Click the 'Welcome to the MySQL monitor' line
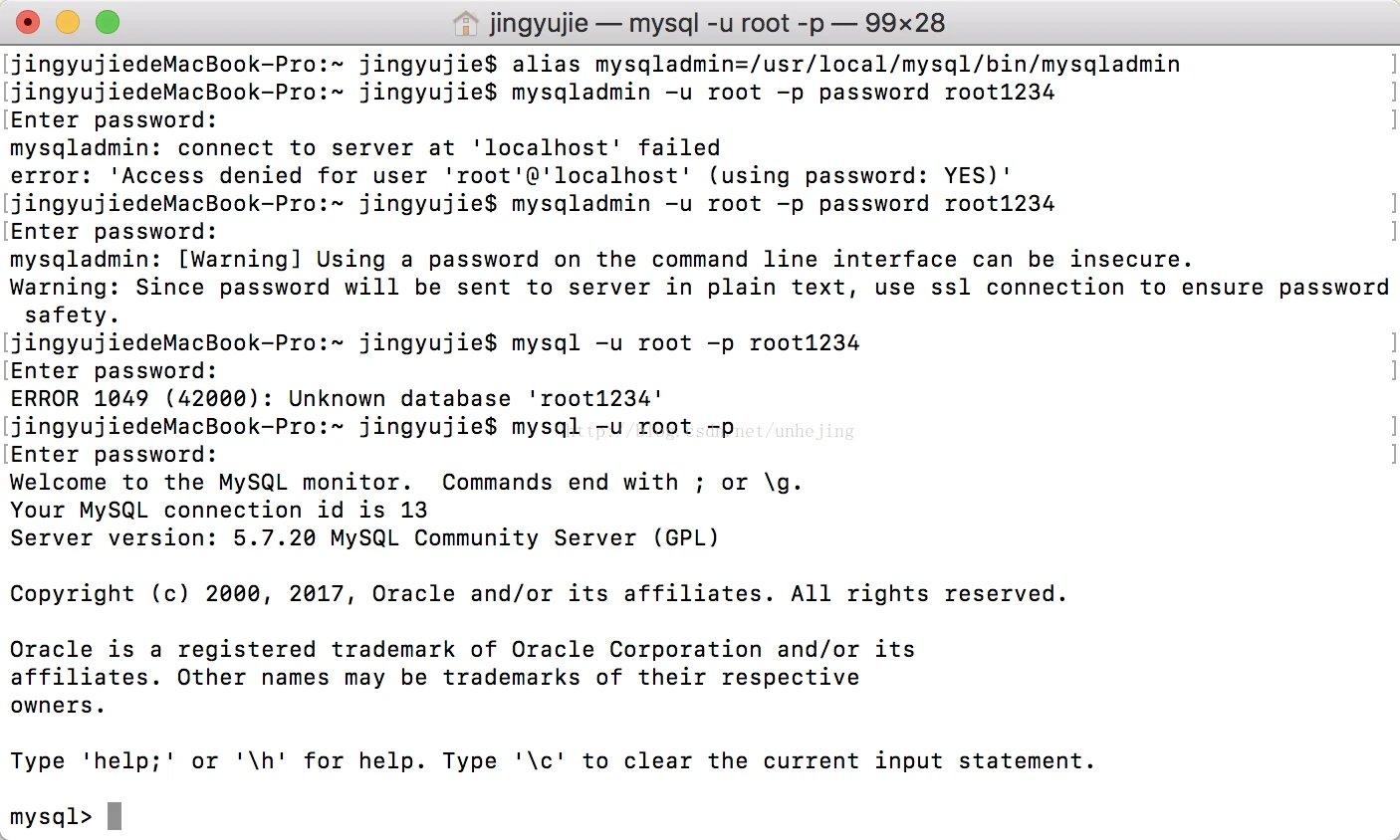Image resolution: width=1400 pixels, height=840 pixels. tap(406, 483)
